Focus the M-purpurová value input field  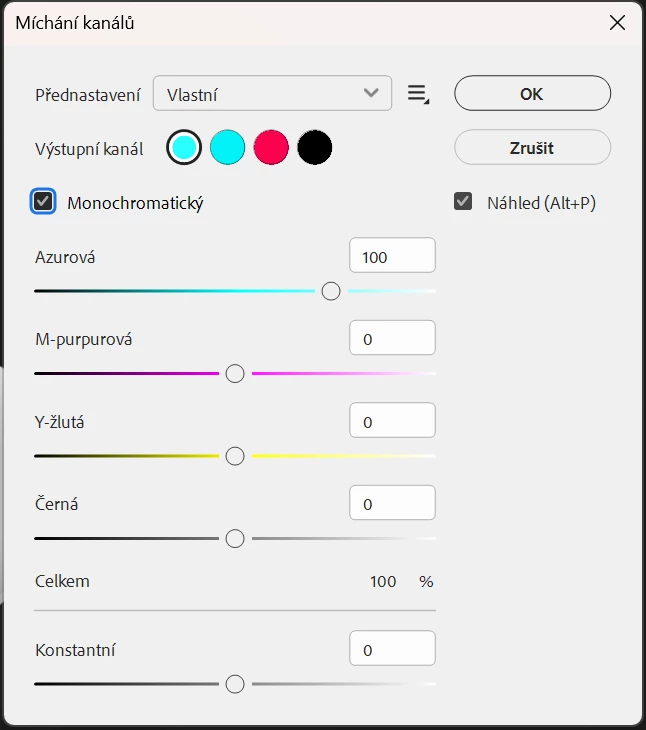click(x=392, y=338)
